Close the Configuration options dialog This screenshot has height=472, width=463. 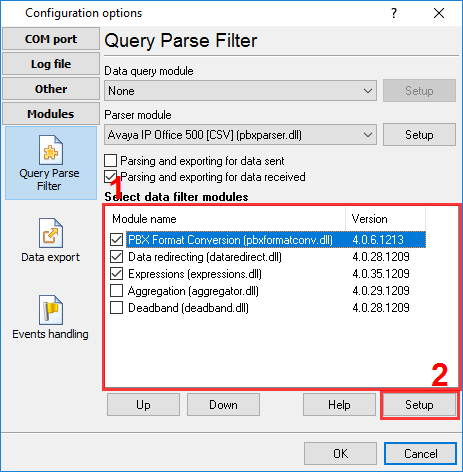[x=439, y=13]
